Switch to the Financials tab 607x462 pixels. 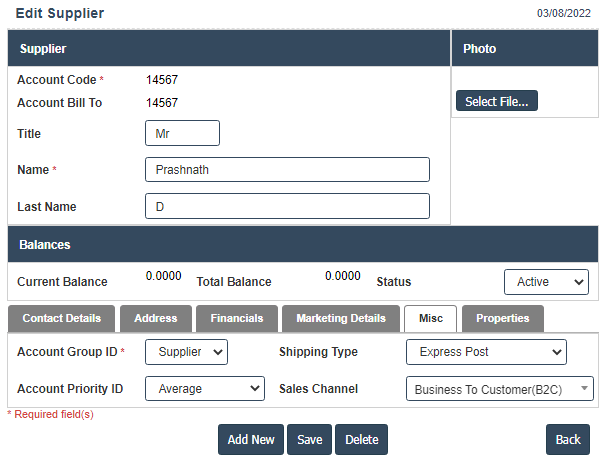coord(236,318)
